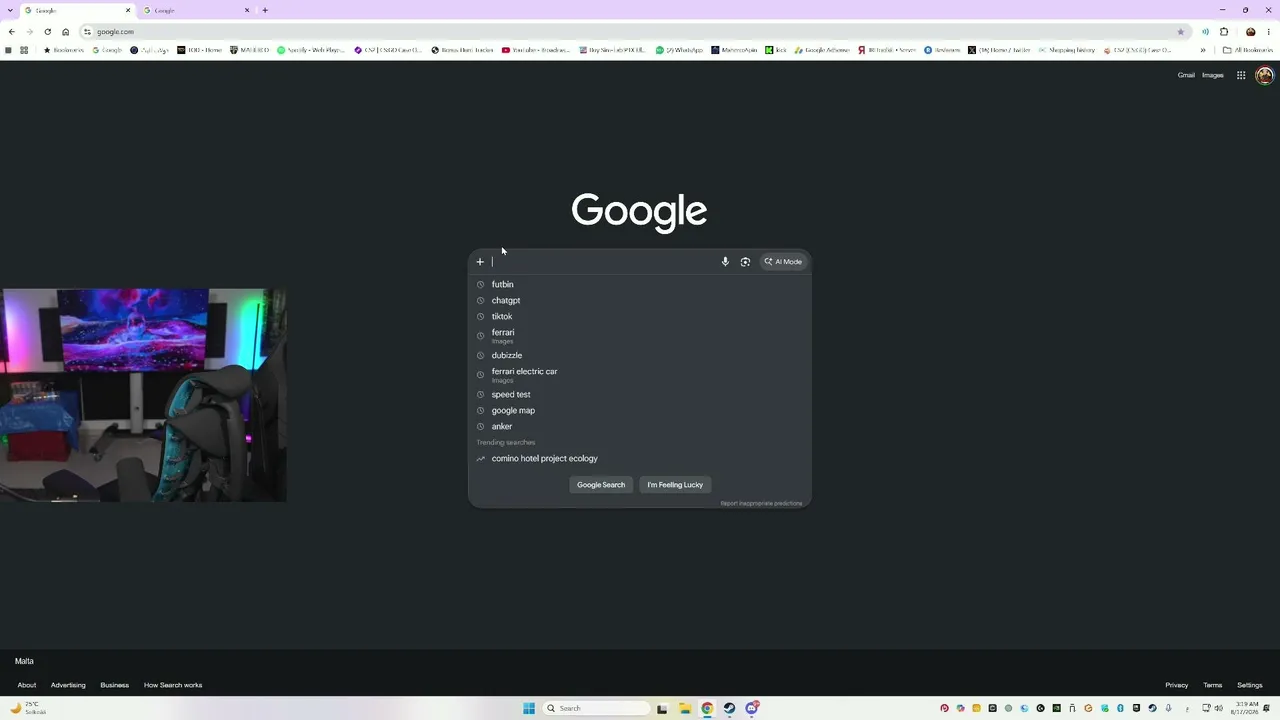The height and width of the screenshot is (720, 1280).
Task: Open the Windows Start menu
Action: [529, 708]
